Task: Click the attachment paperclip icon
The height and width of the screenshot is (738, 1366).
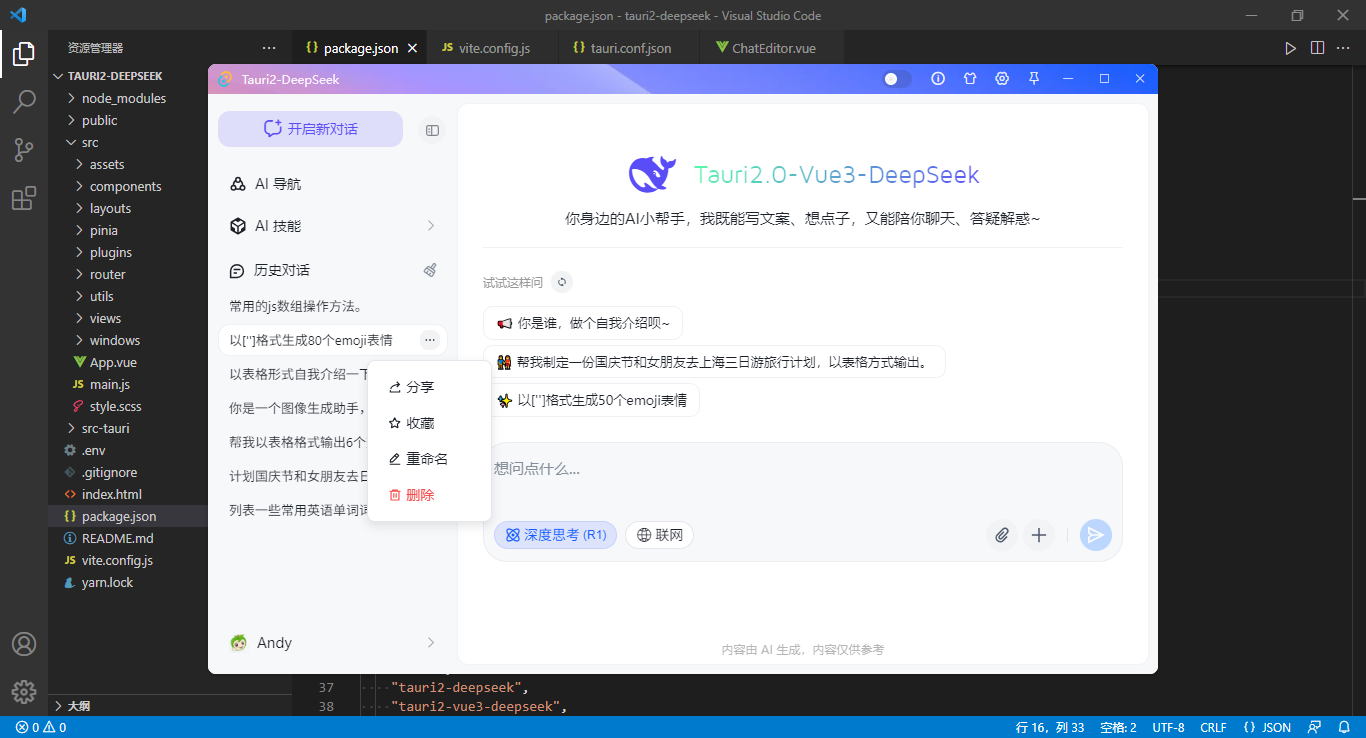Action: click(x=1002, y=535)
